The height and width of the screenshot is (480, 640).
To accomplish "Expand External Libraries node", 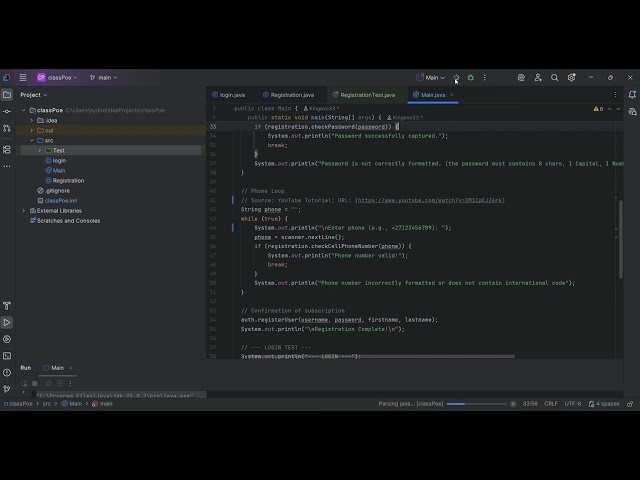I will pos(24,211).
